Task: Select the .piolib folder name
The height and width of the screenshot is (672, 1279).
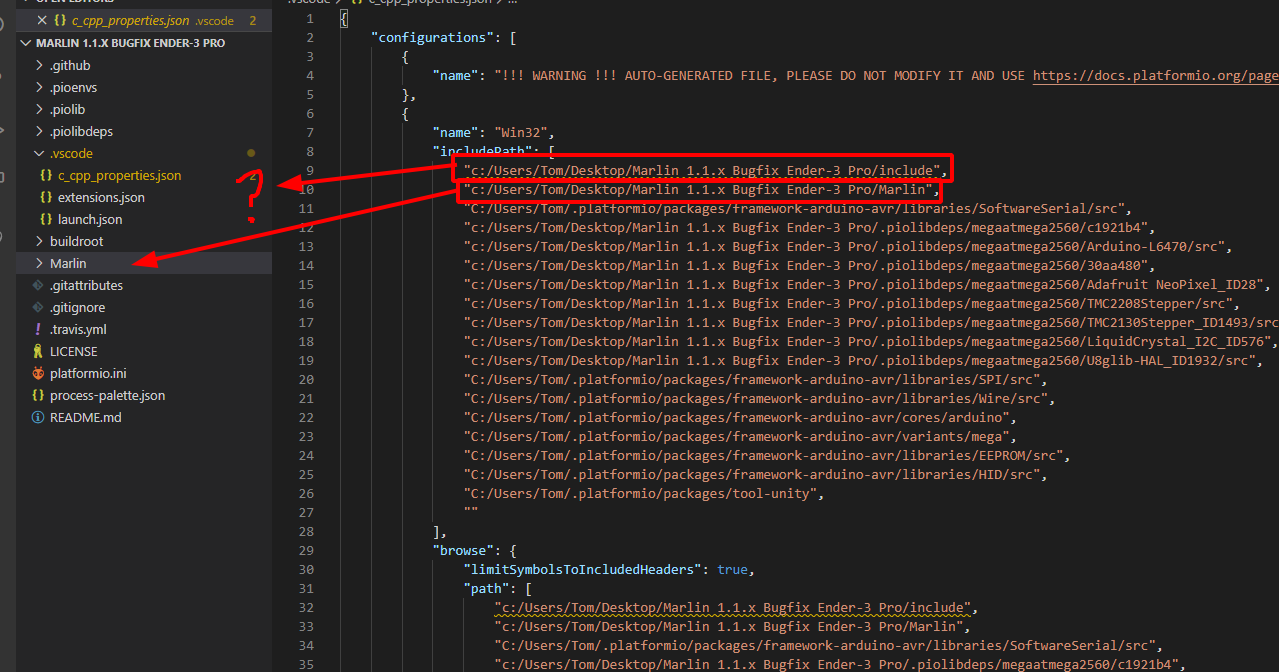Action: pyautogui.click(x=67, y=109)
